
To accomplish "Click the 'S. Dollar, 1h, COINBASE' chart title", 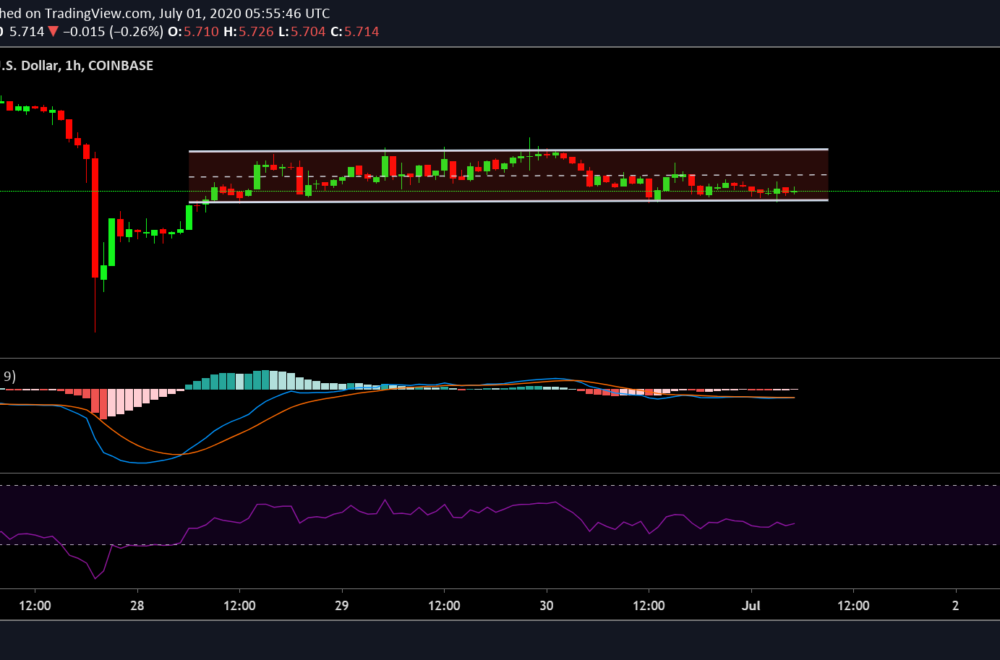I will pos(77,66).
